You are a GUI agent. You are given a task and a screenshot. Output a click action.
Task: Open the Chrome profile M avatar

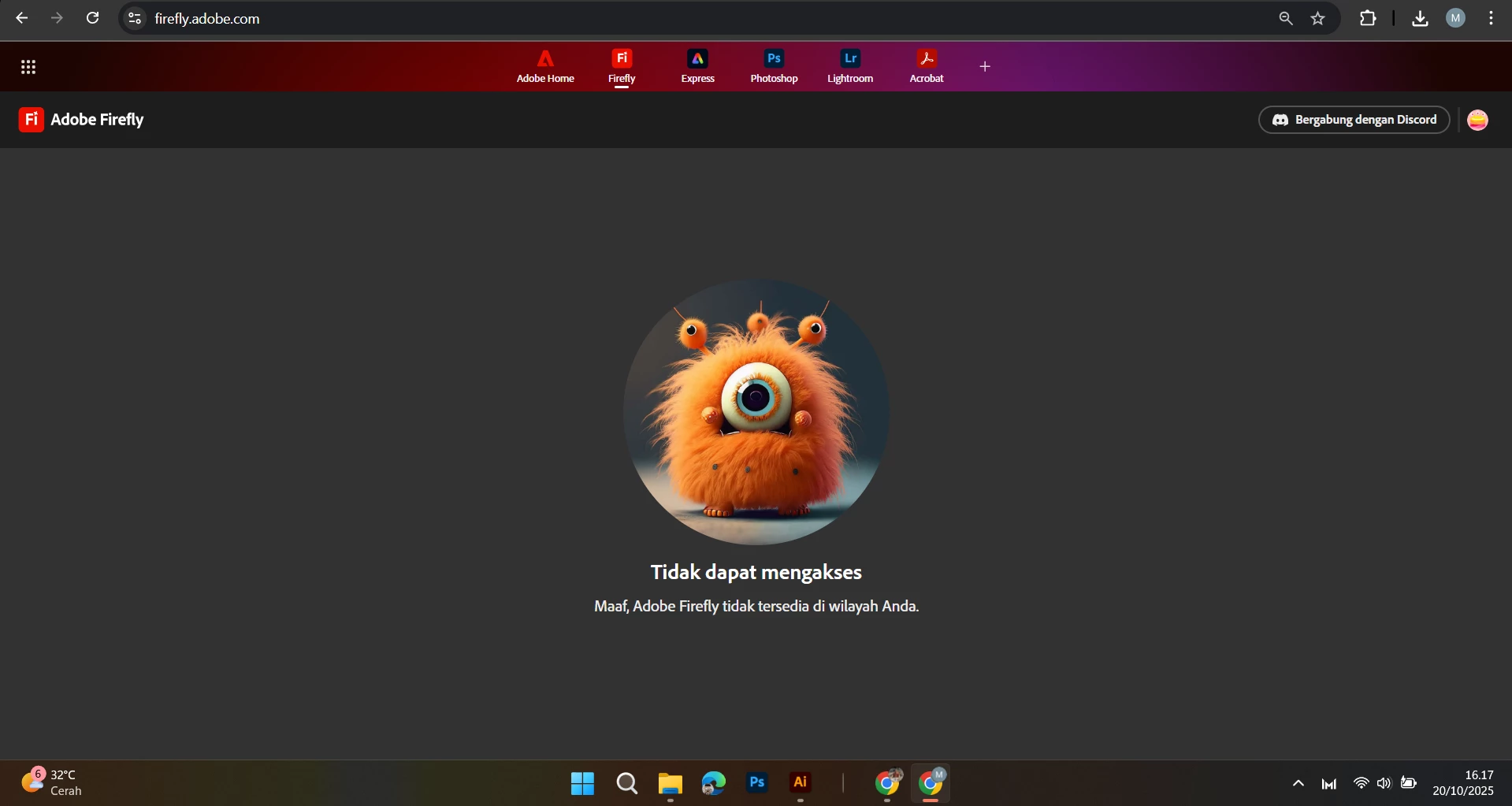click(x=1455, y=18)
